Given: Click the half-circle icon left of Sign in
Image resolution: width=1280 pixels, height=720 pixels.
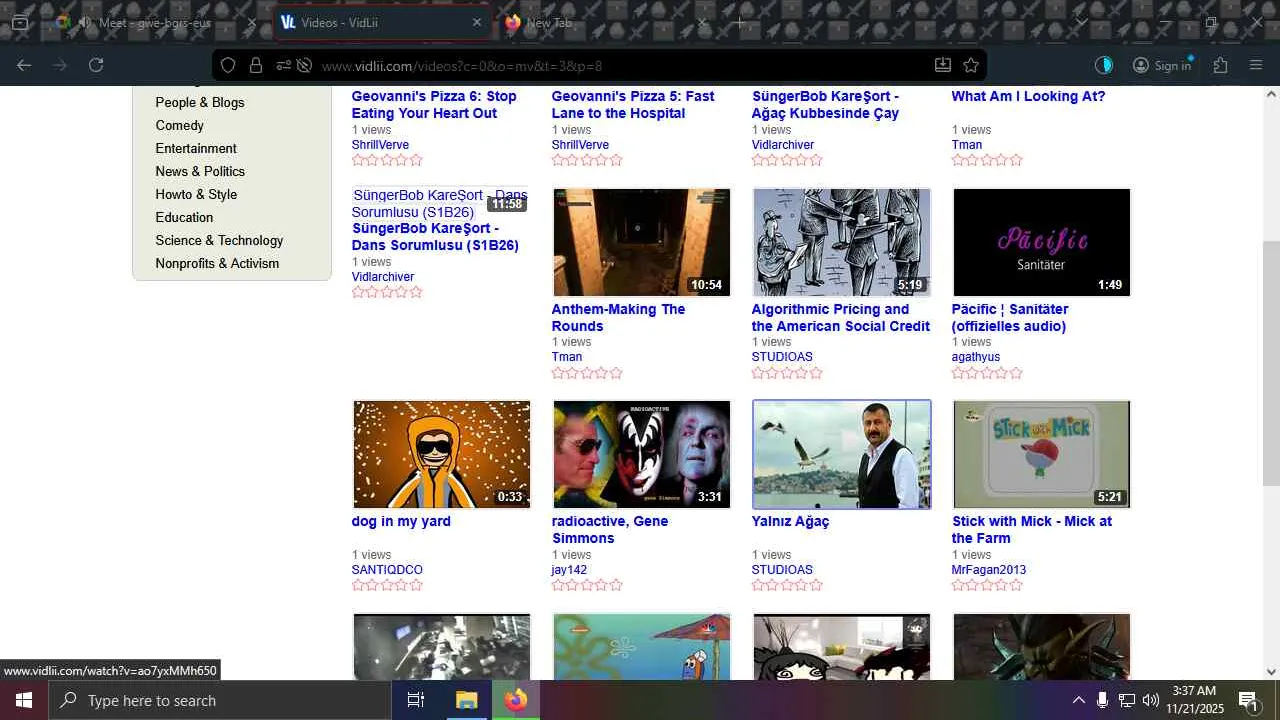Looking at the screenshot, I should tap(1104, 65).
